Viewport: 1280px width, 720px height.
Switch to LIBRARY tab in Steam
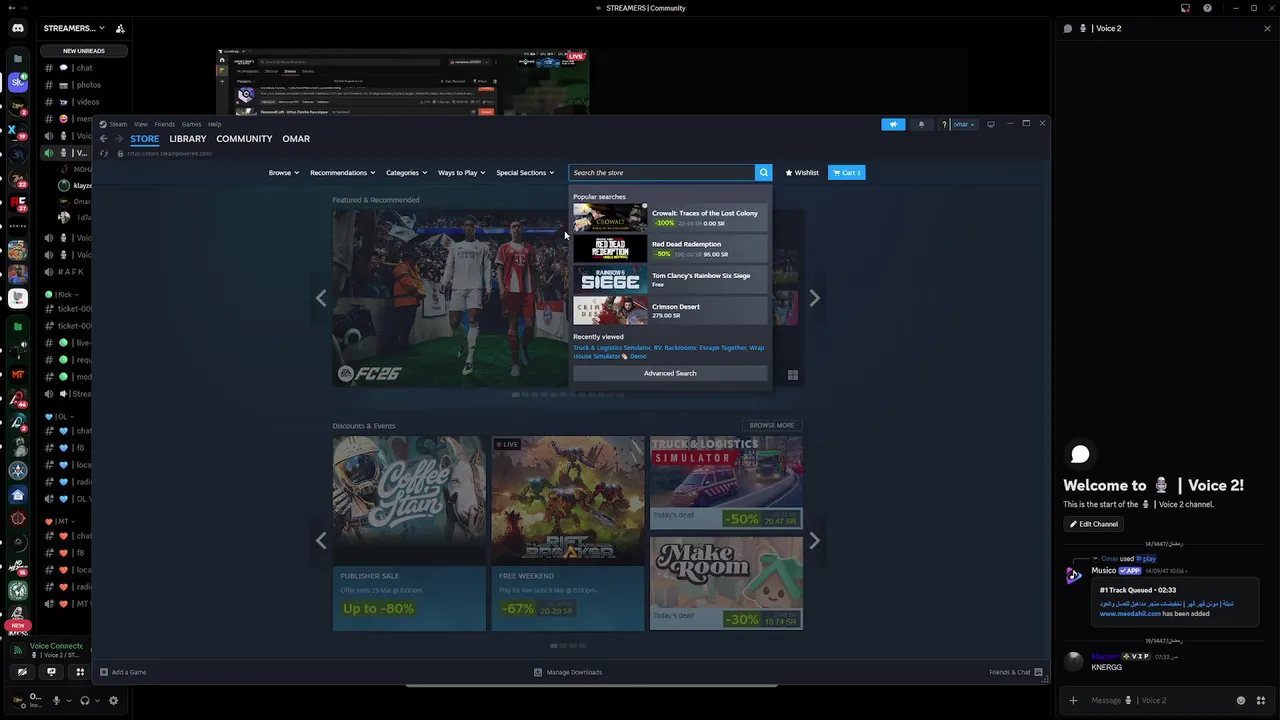coord(188,139)
